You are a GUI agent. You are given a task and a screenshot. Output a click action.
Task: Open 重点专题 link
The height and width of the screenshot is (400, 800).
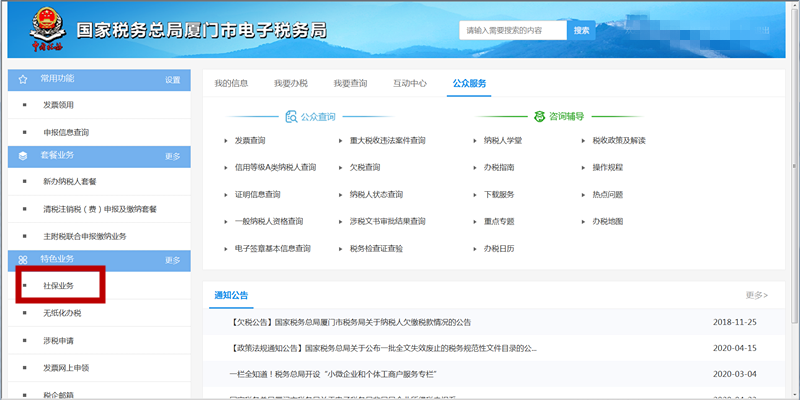(499, 221)
